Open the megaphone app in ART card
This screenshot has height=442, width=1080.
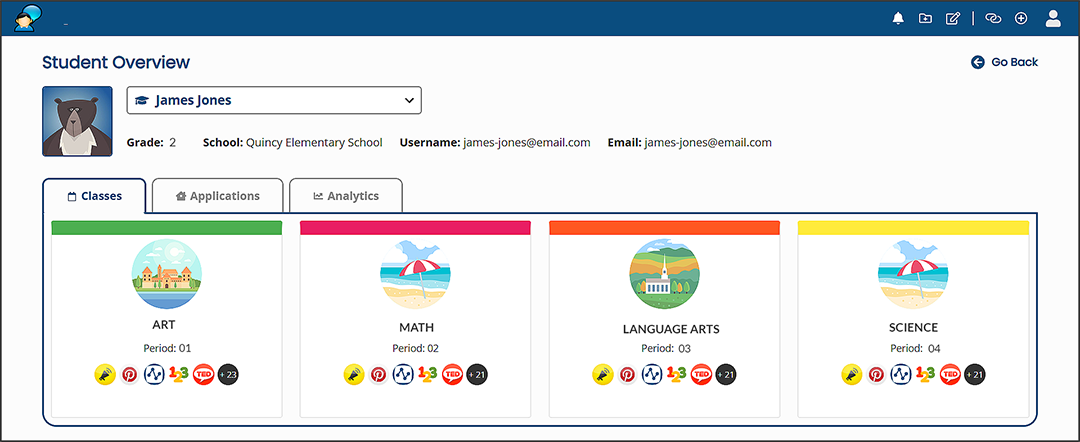click(x=105, y=375)
